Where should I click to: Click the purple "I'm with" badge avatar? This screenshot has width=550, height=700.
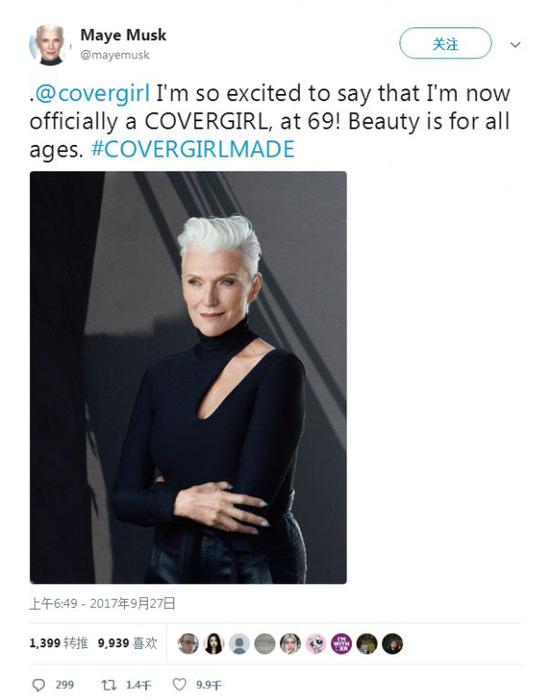(x=341, y=644)
